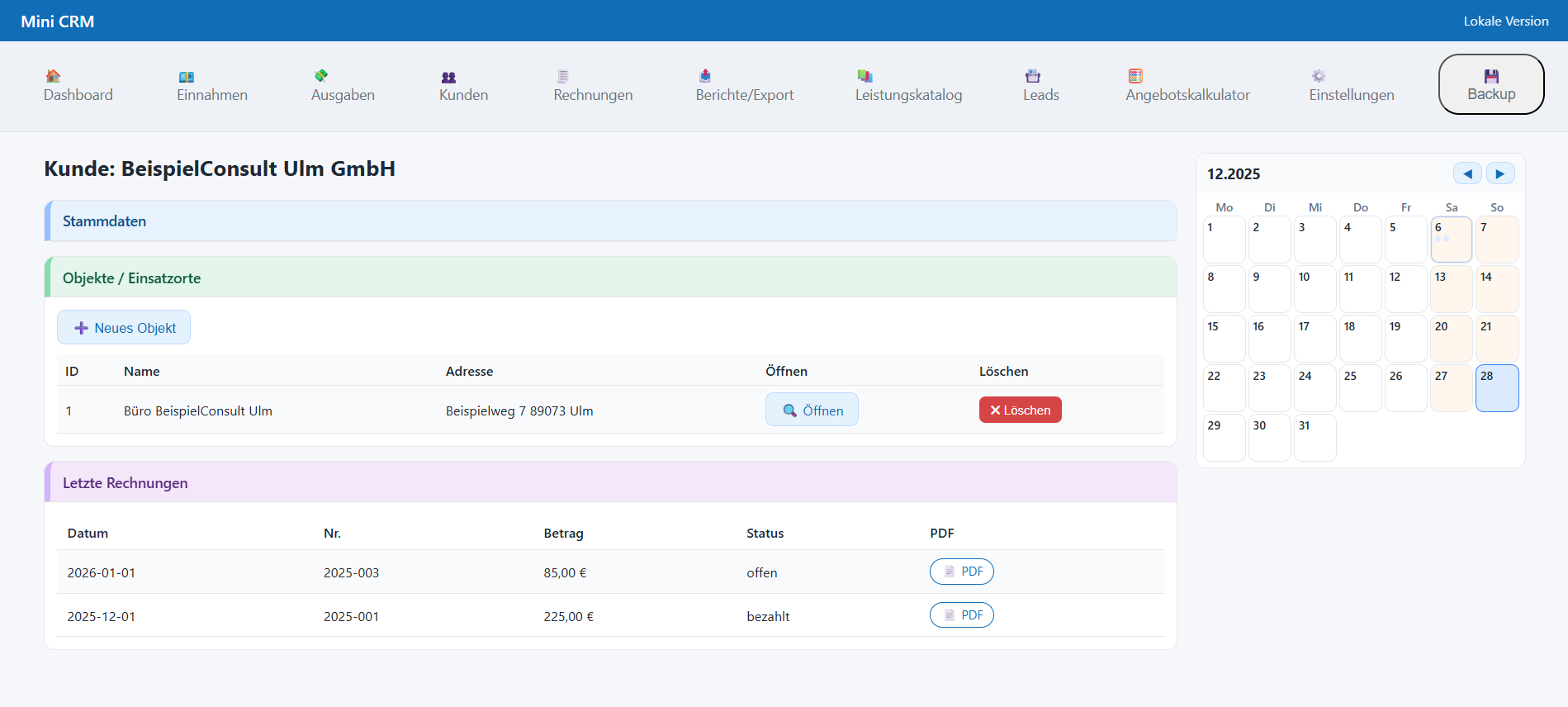
Task: Click the Neues Objekt button
Action: (x=124, y=328)
